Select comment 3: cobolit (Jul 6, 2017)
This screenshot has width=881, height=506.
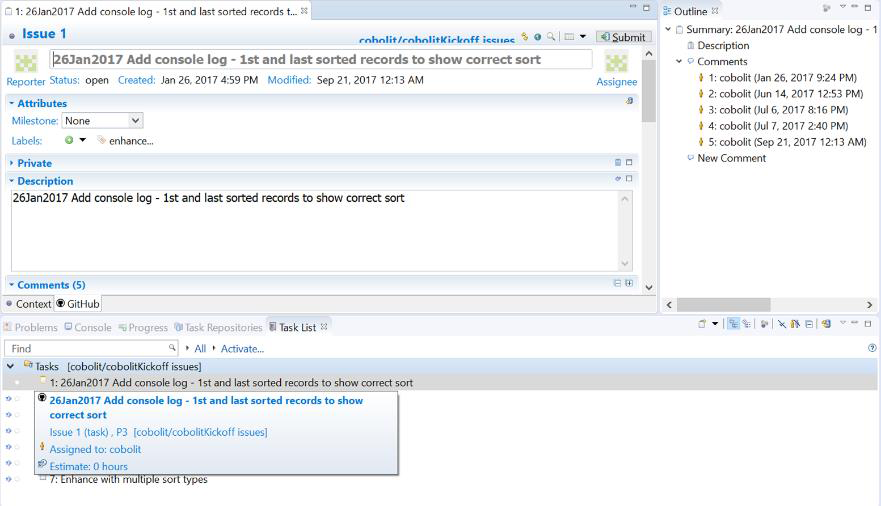[x=778, y=110]
